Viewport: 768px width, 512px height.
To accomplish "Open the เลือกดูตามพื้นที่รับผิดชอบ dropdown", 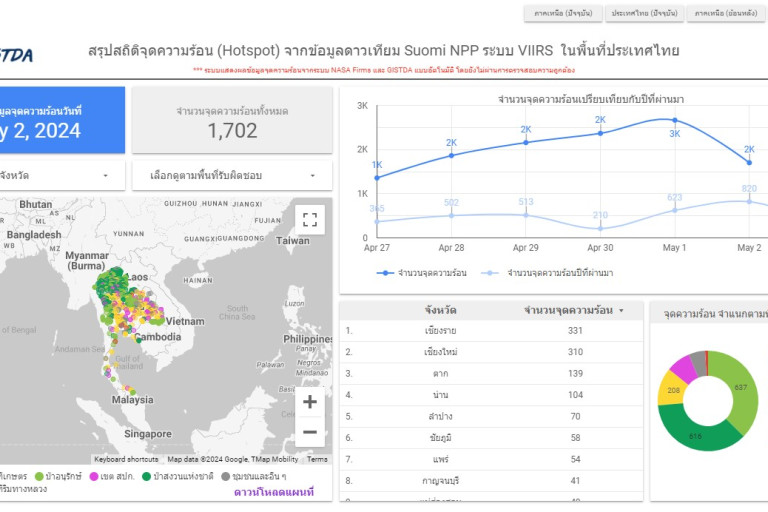I will click(x=231, y=175).
